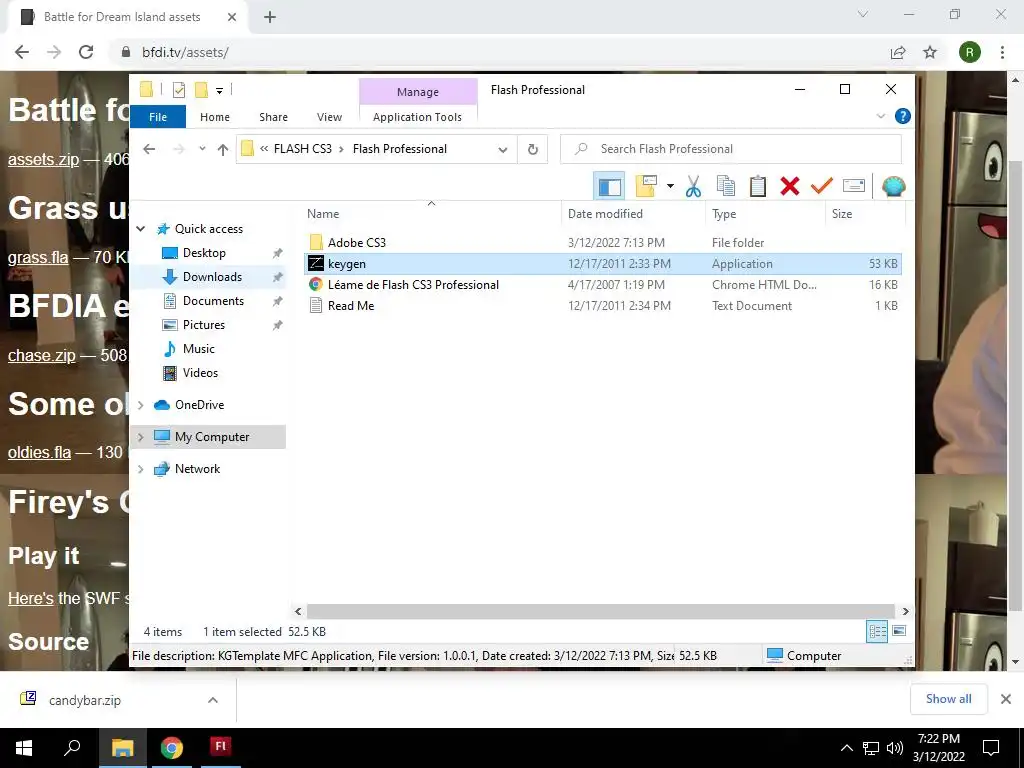The width and height of the screenshot is (1024, 768).
Task: Open the Quick Access Toolbar customize dropdown
Action: pyautogui.click(x=219, y=90)
